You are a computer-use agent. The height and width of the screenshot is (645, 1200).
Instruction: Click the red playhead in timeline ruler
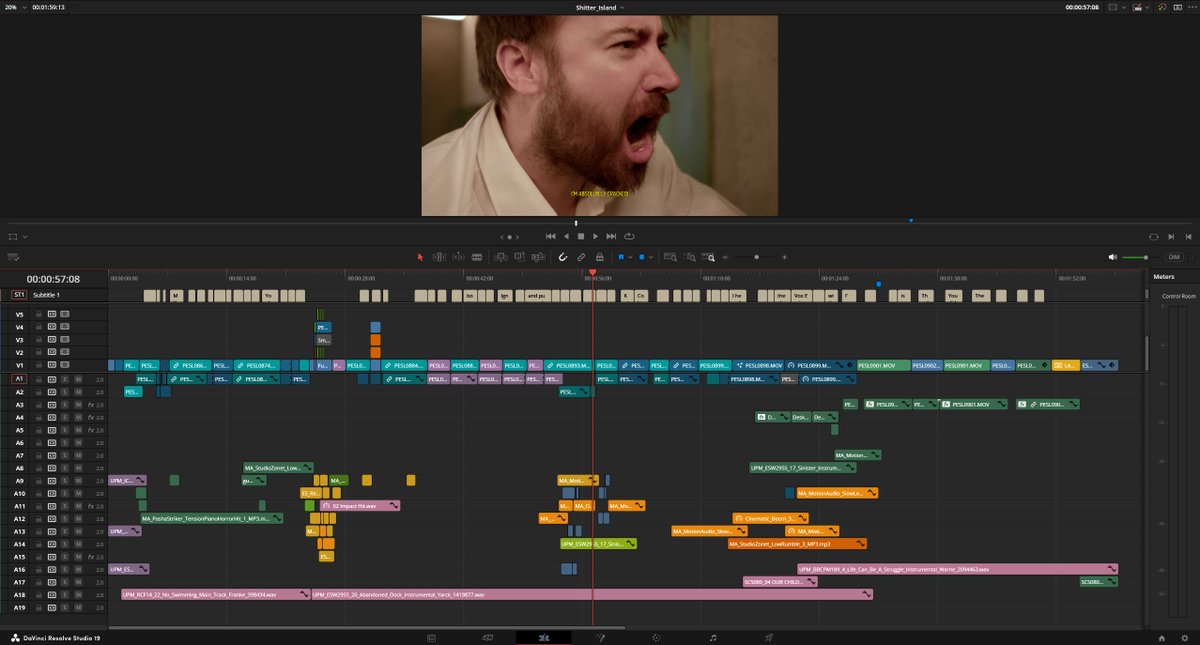[x=592, y=272]
